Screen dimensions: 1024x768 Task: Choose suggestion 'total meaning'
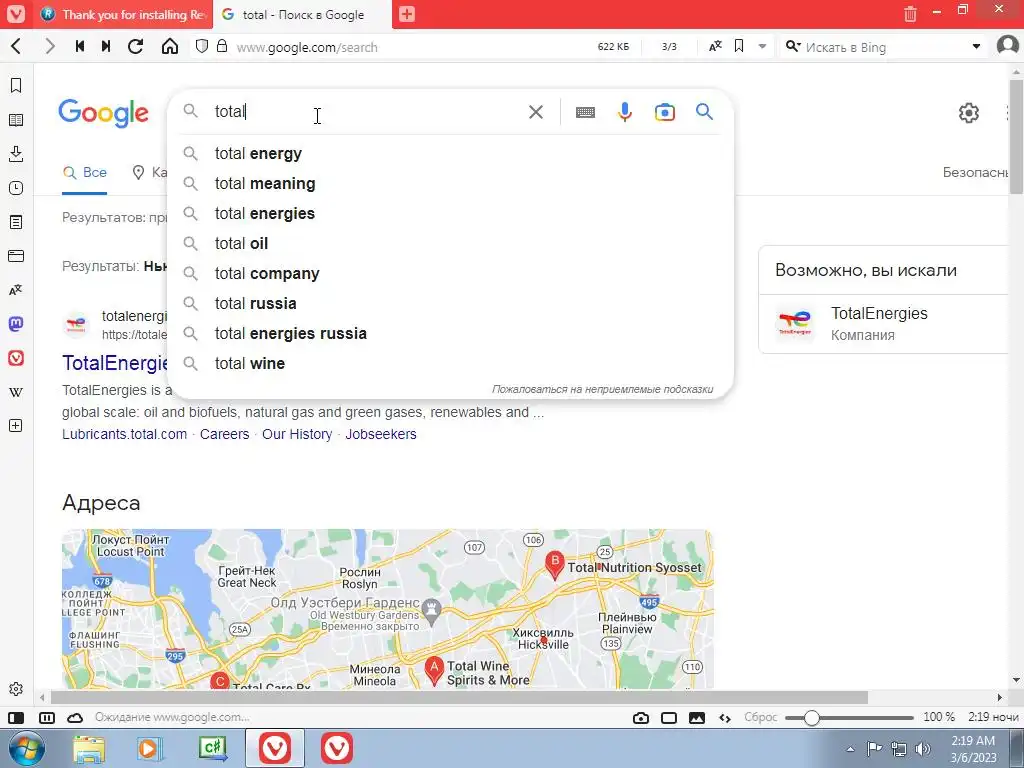pyautogui.click(x=451, y=184)
